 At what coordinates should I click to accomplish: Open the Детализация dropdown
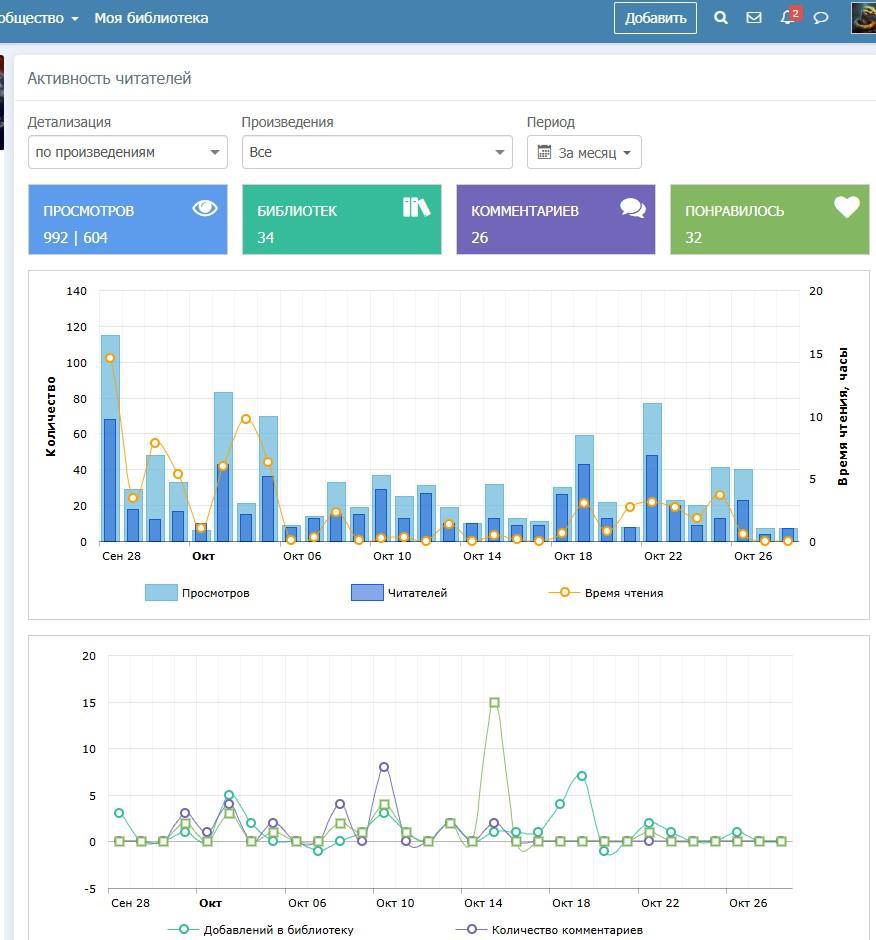click(127, 152)
